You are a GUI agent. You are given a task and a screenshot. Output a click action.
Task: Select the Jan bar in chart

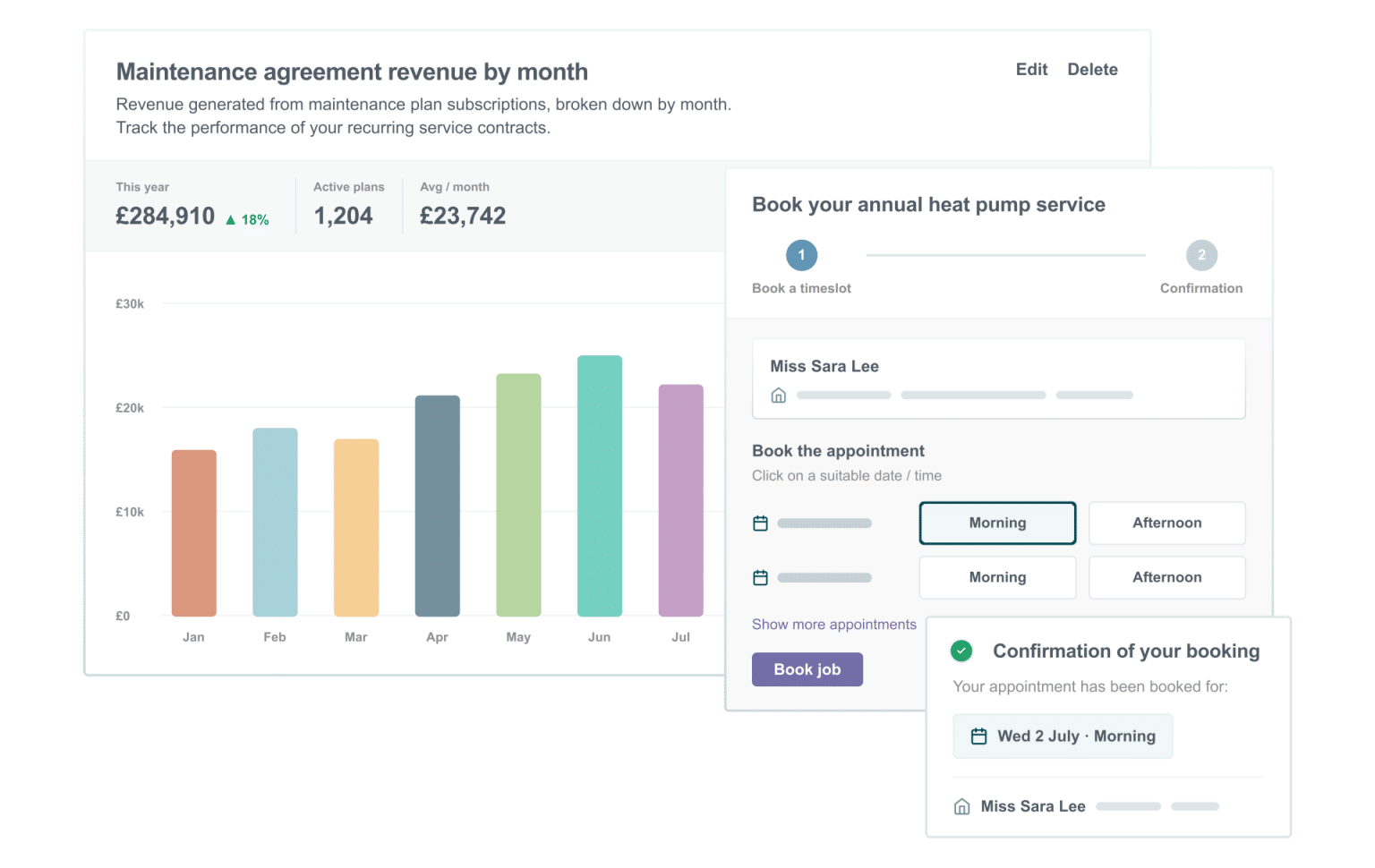(x=193, y=532)
